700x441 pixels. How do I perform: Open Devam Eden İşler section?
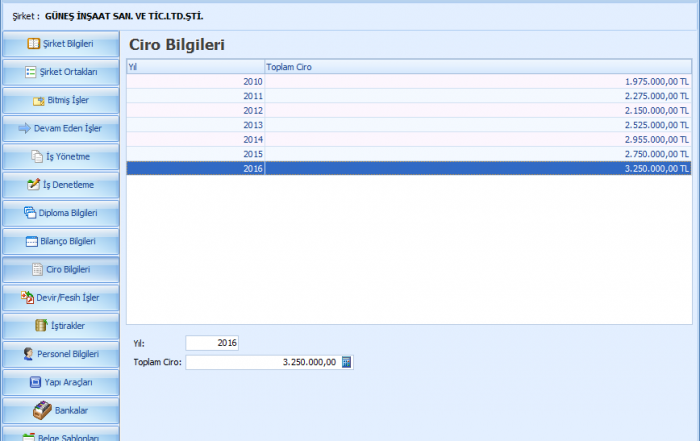pyautogui.click(x=61, y=128)
